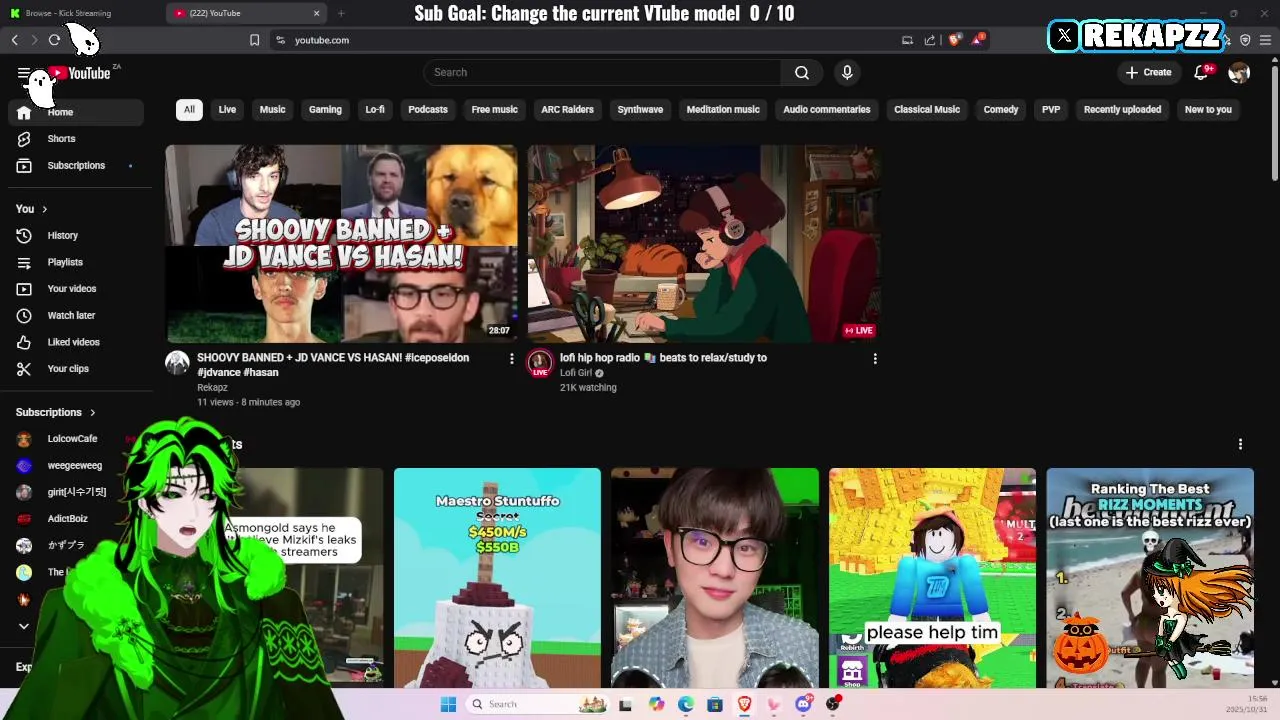Image resolution: width=1280 pixels, height=720 pixels.
Task: Bookmark this page icon in address bar
Action: (x=254, y=40)
